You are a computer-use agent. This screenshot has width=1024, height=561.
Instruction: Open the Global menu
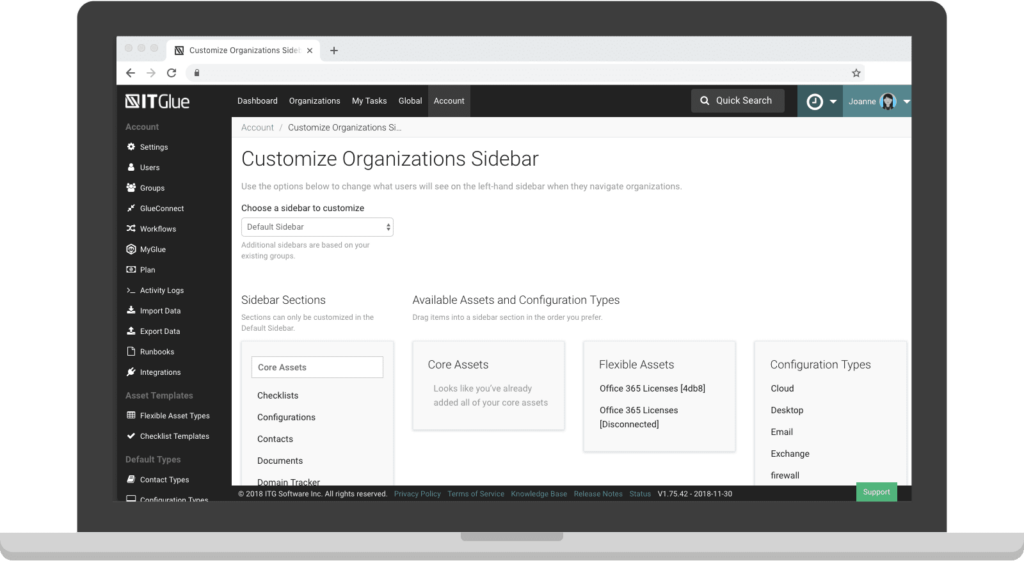(410, 101)
